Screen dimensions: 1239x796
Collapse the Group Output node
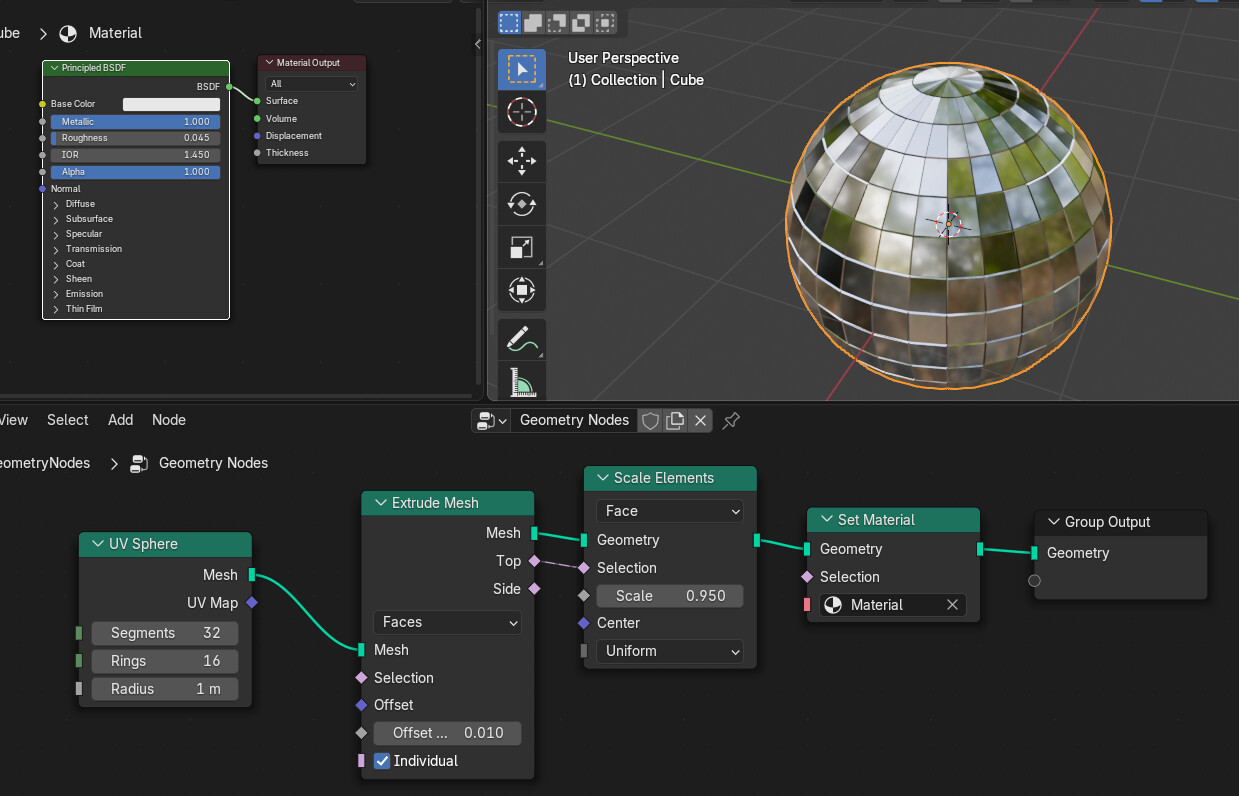(x=1054, y=522)
